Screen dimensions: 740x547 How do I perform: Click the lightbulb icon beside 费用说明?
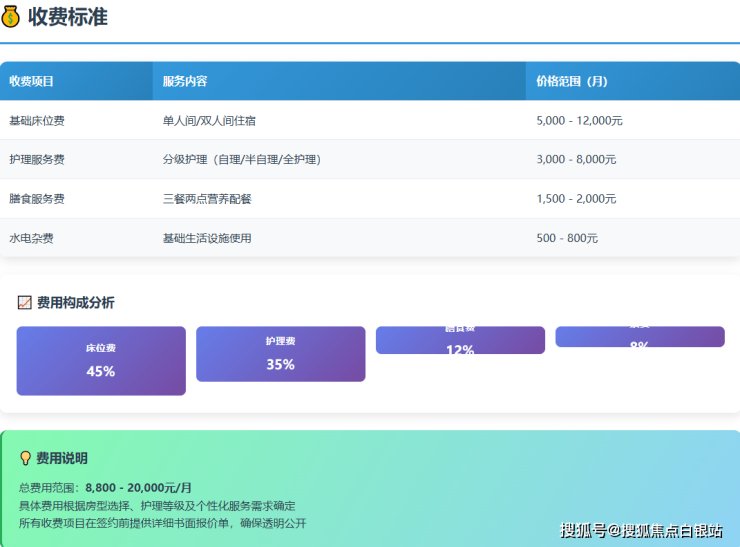(26, 458)
